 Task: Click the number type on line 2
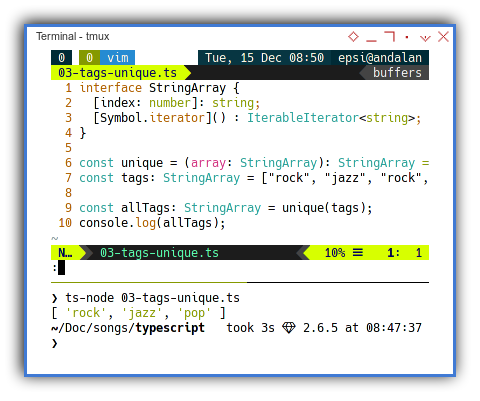pyautogui.click(x=170, y=103)
